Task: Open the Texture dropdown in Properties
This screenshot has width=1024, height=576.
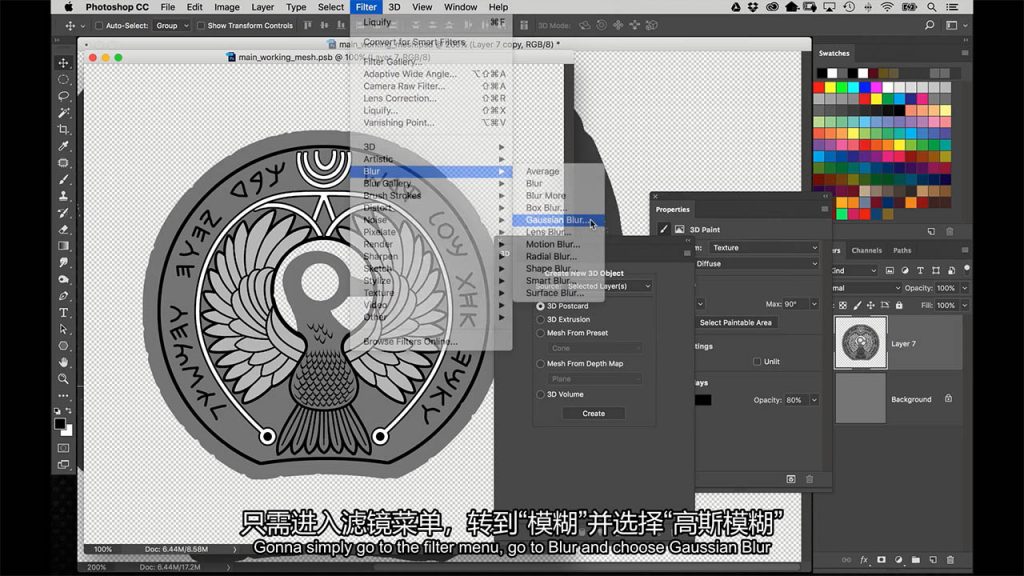Action: (760, 247)
